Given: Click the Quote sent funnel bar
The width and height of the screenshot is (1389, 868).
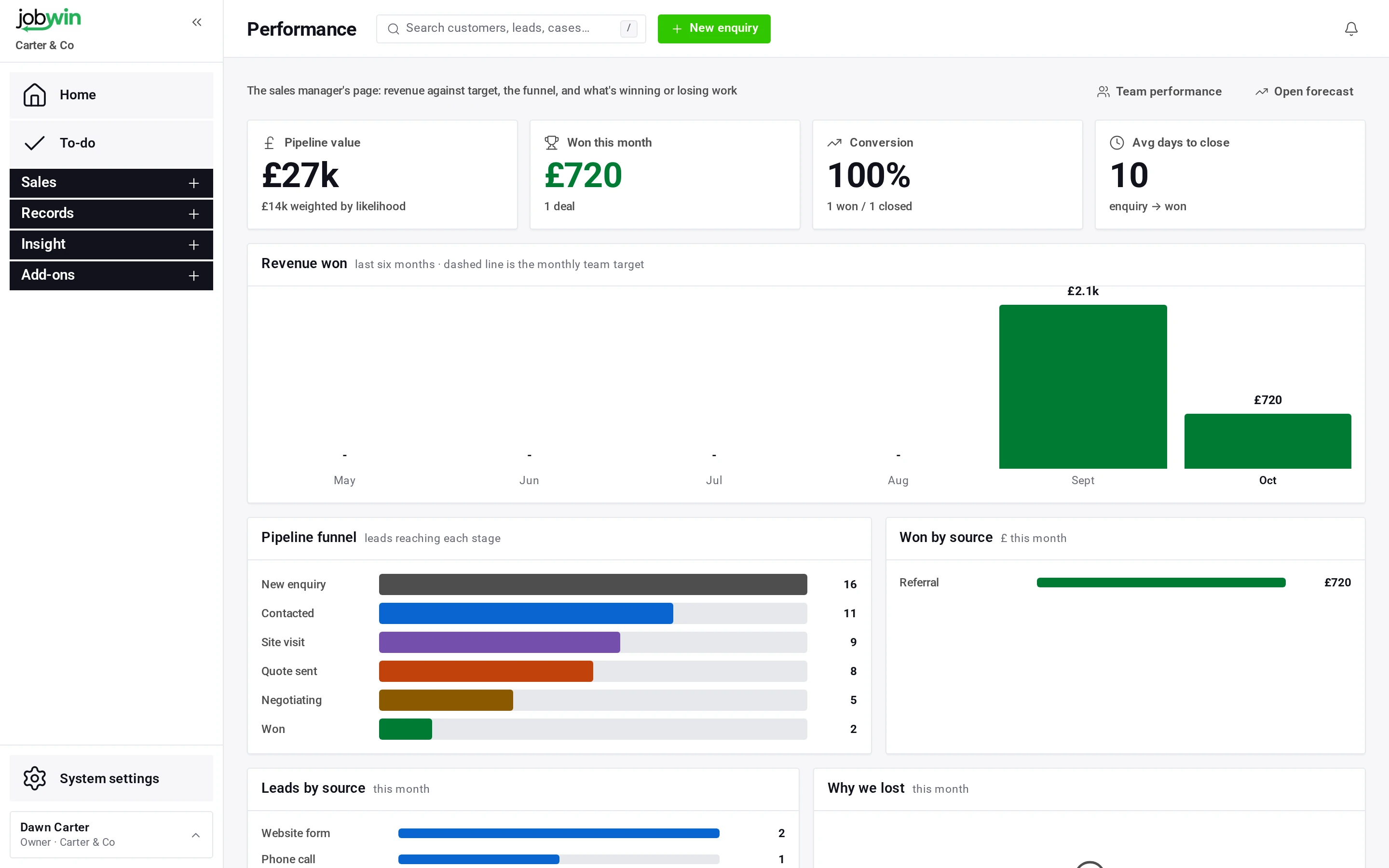Looking at the screenshot, I should [x=486, y=671].
